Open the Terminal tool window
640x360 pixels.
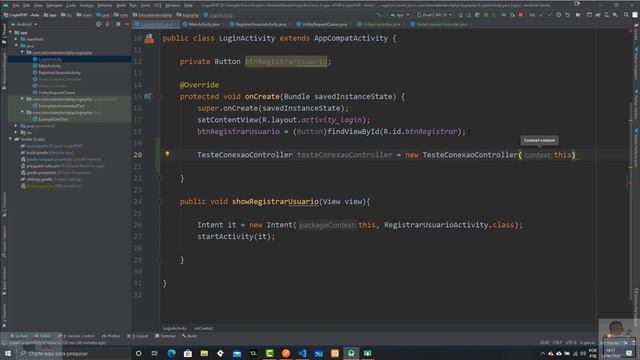click(x=165, y=336)
